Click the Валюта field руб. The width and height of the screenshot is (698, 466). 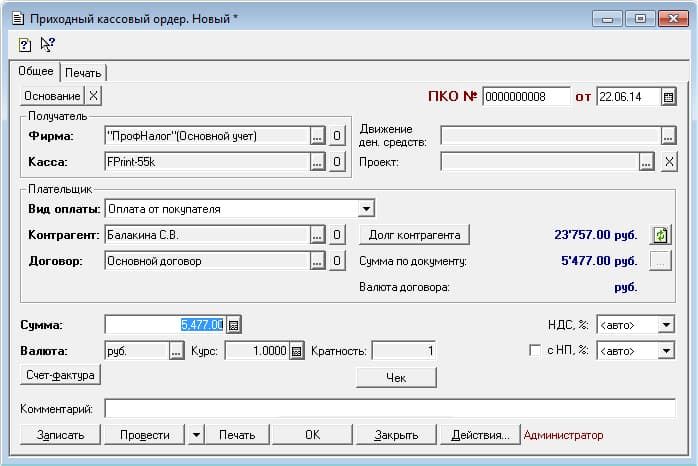(137, 351)
